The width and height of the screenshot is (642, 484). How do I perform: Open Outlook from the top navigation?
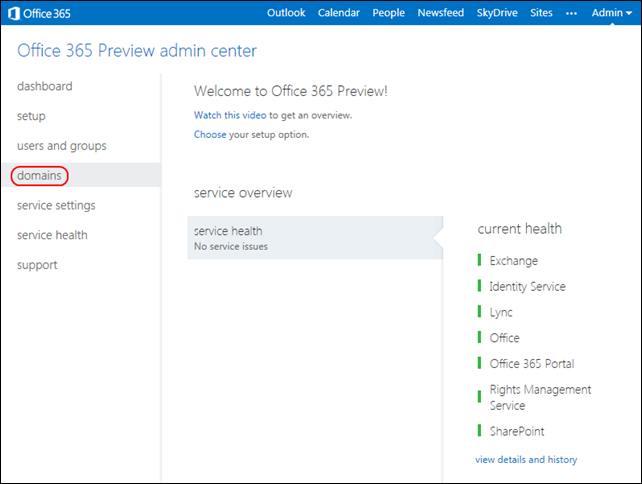click(x=287, y=13)
